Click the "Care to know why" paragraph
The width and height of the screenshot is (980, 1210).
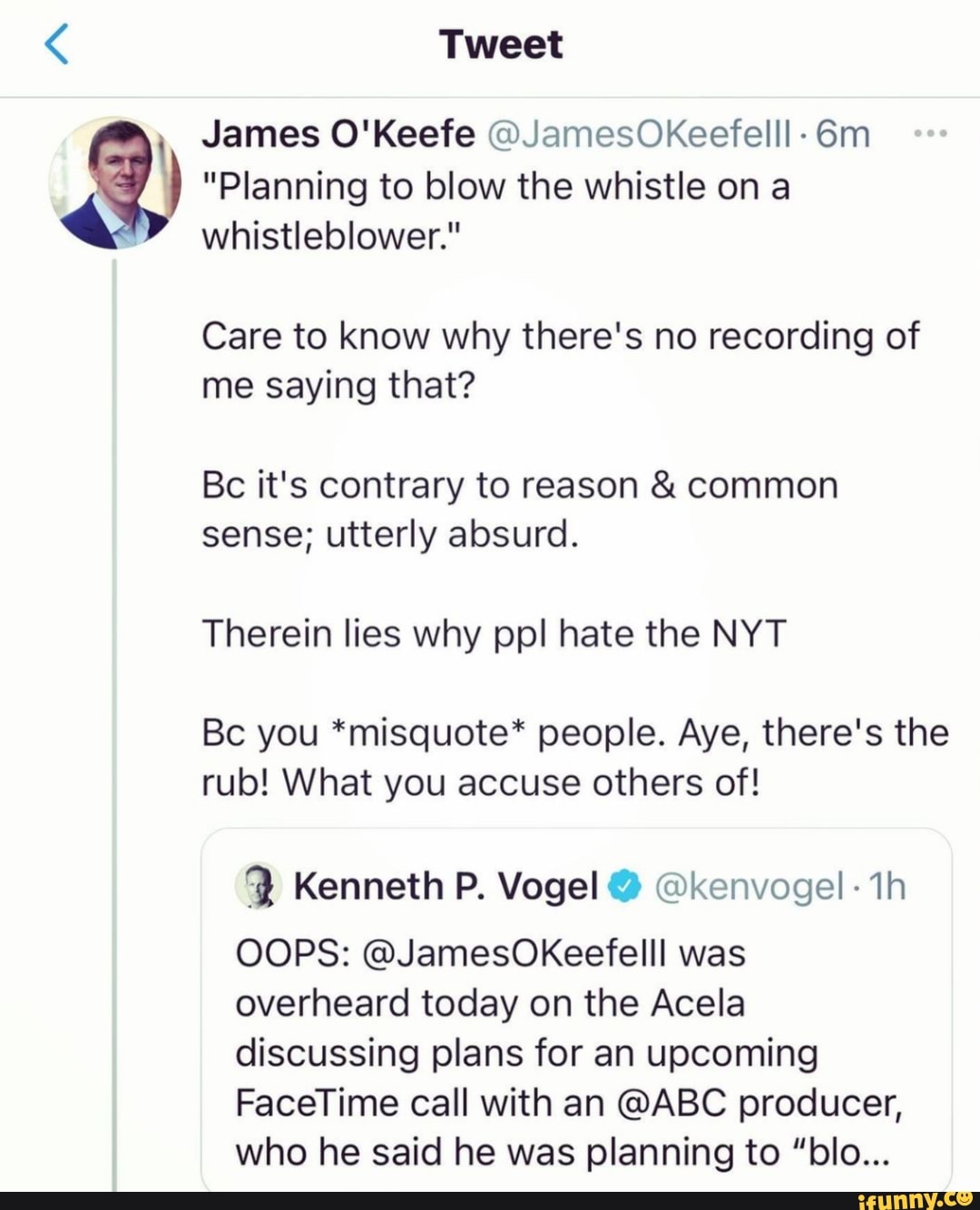[x=560, y=360]
